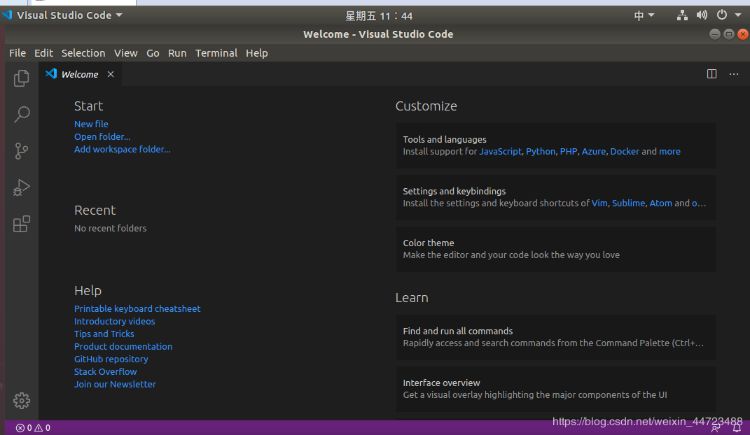
Task: Open the Search view in activity bar
Action: coord(22,114)
